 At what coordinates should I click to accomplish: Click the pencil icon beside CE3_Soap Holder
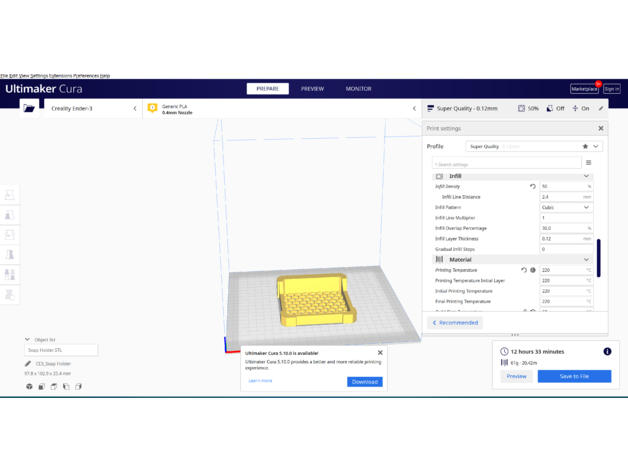(28, 364)
